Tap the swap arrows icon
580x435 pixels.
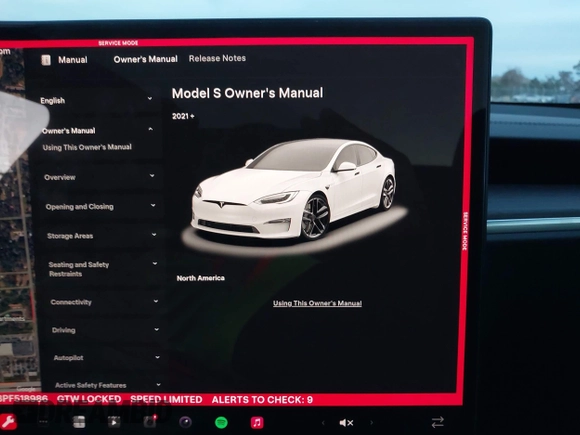pos(438,422)
